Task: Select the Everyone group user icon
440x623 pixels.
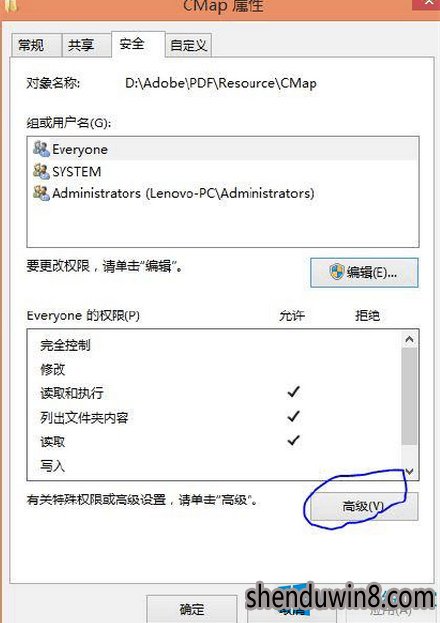Action: pyautogui.click(x=41, y=149)
